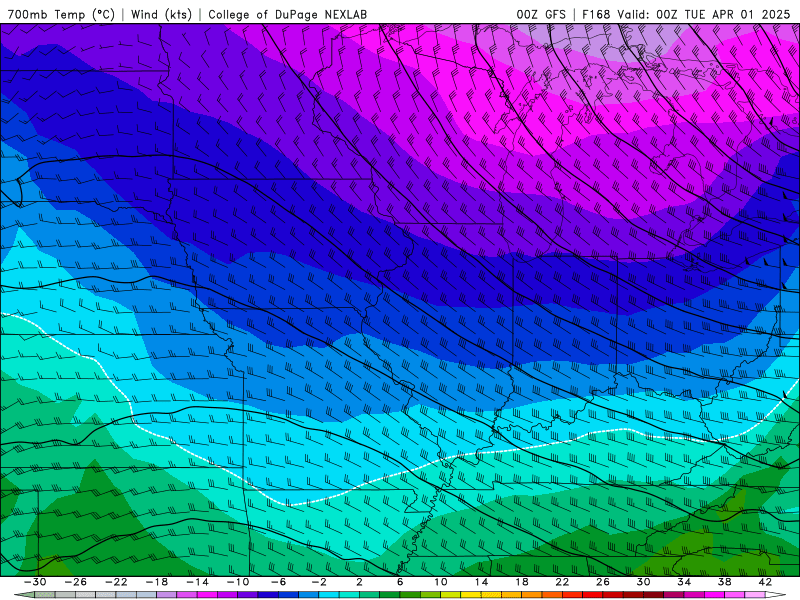Click the -22 value on the color scale
800x600 pixels.
click(116, 582)
